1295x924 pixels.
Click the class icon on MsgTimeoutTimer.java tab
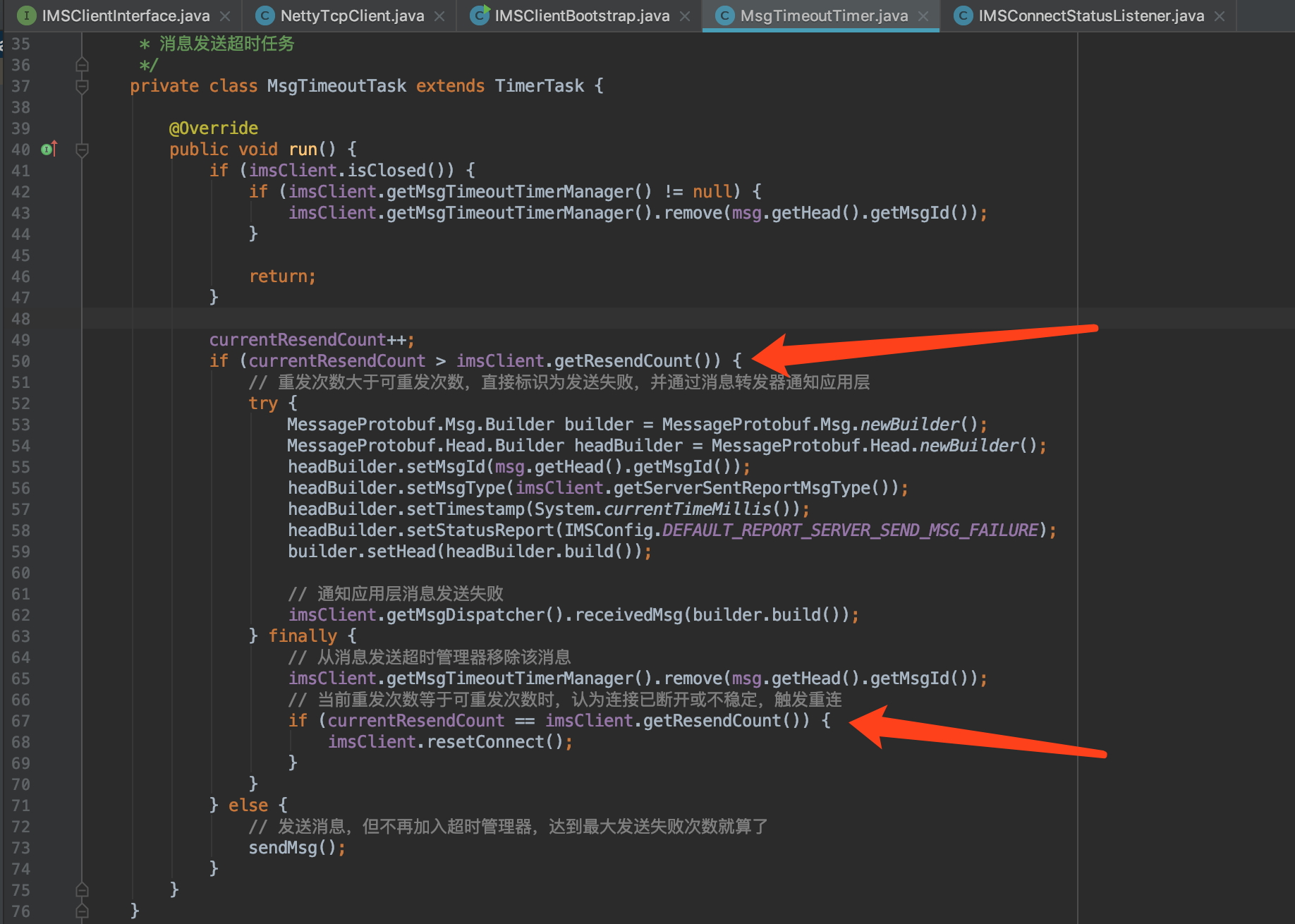pyautogui.click(x=724, y=15)
